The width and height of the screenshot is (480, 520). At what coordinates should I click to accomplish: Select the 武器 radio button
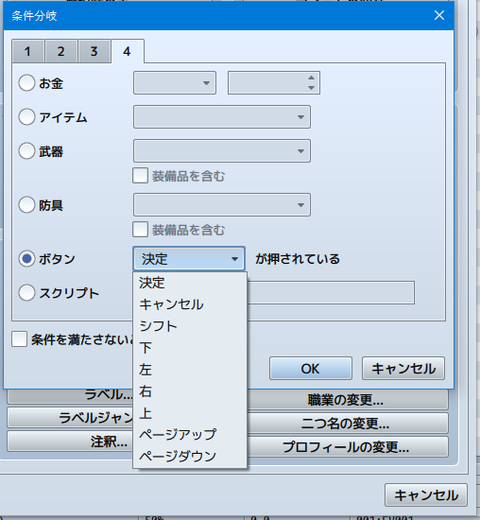tap(27, 151)
